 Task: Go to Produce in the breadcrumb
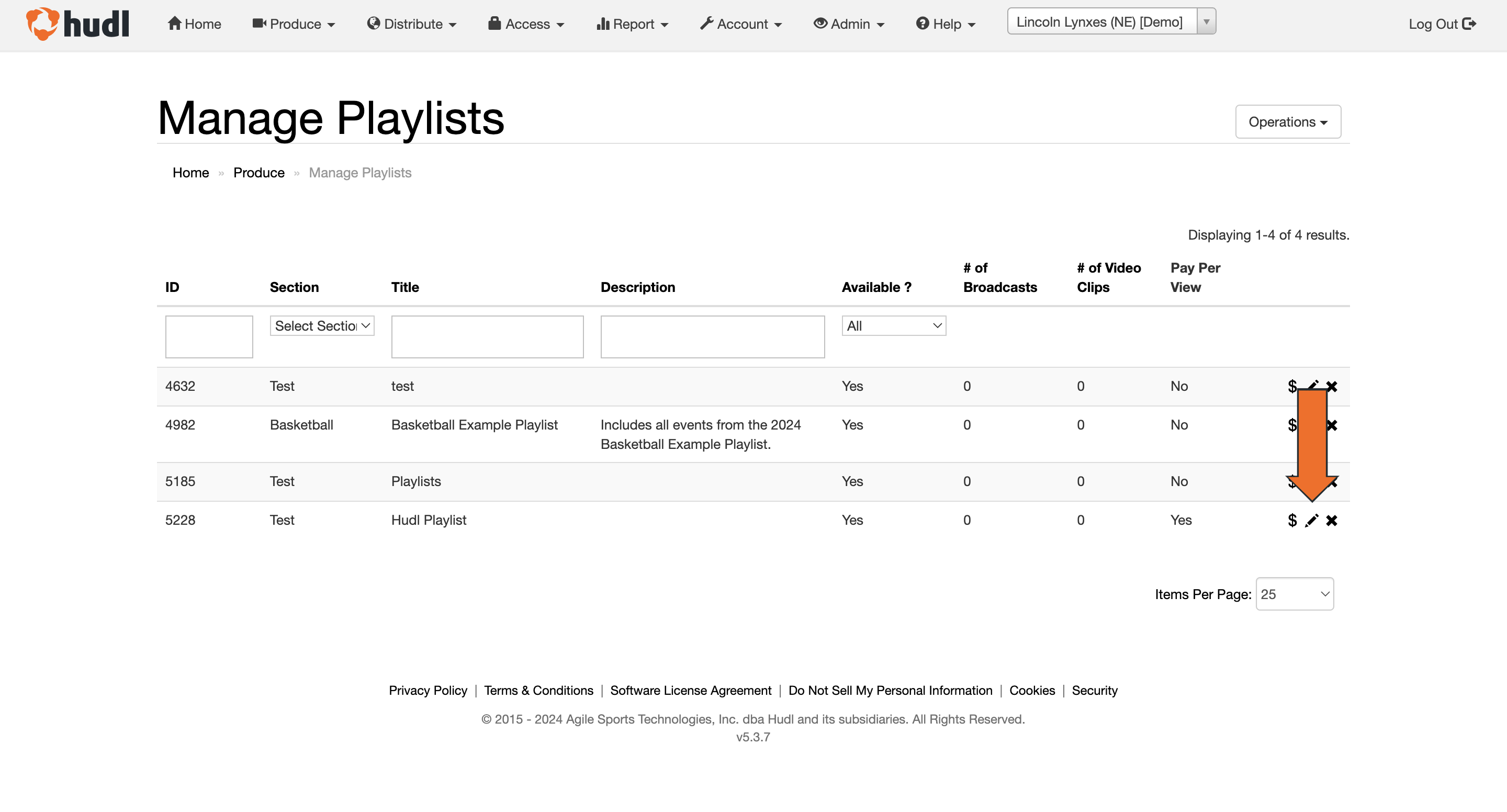tap(258, 173)
